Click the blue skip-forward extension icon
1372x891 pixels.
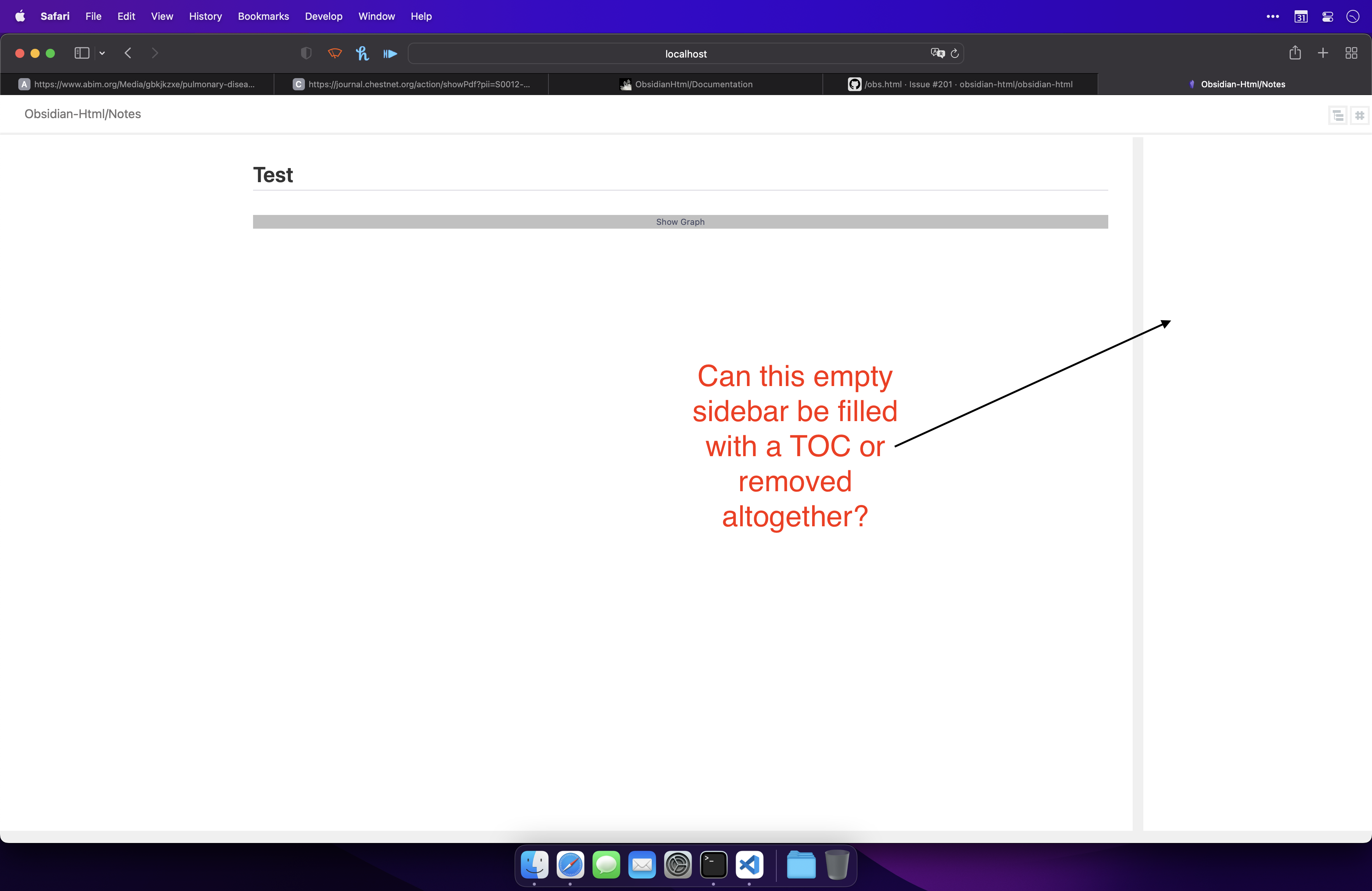pyautogui.click(x=390, y=53)
